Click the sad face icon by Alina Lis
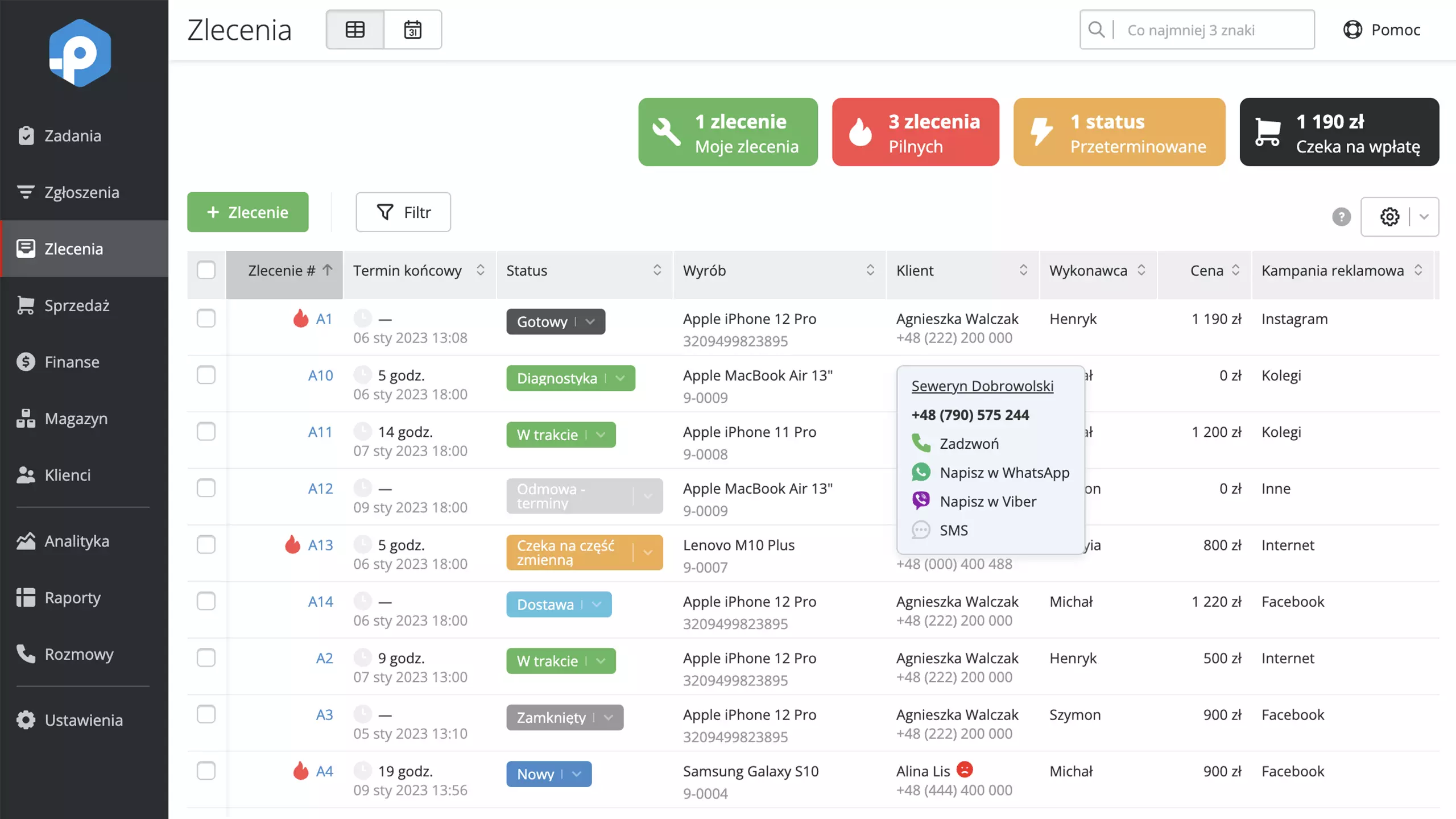 [x=965, y=770]
